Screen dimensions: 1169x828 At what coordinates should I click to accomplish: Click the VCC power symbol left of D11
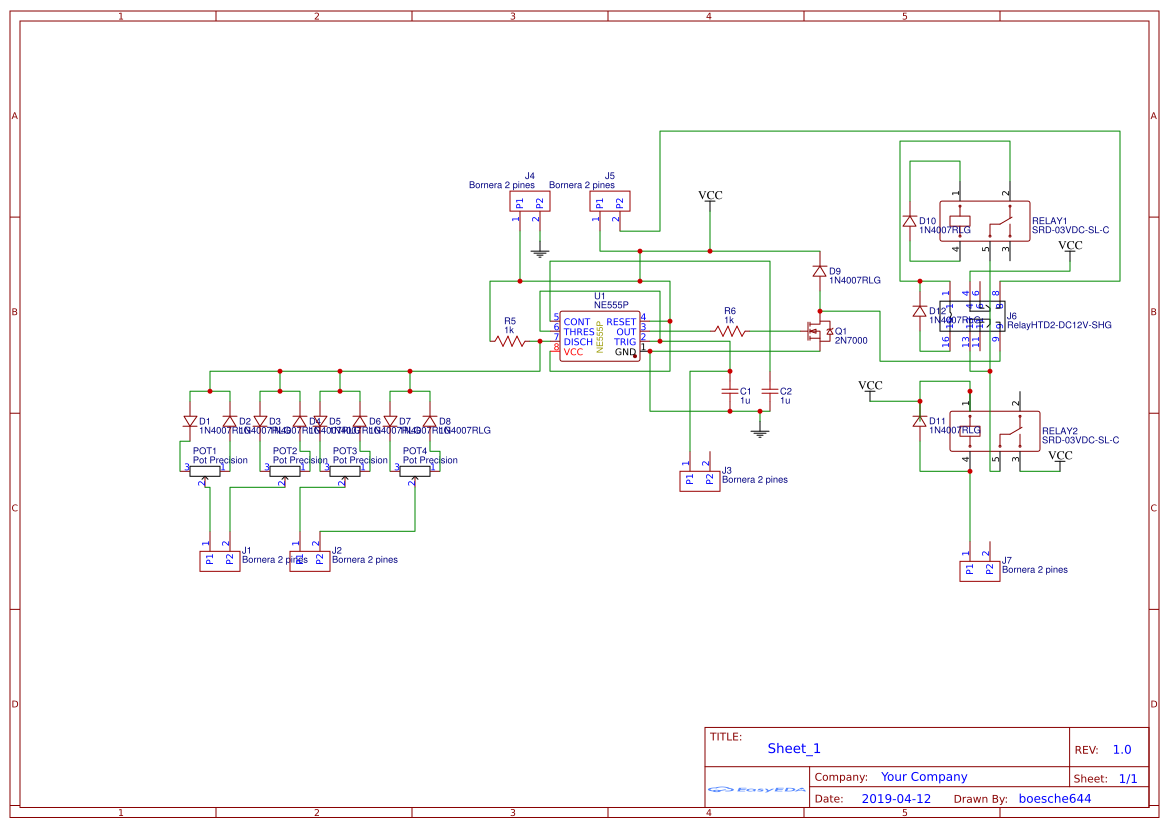click(870, 389)
